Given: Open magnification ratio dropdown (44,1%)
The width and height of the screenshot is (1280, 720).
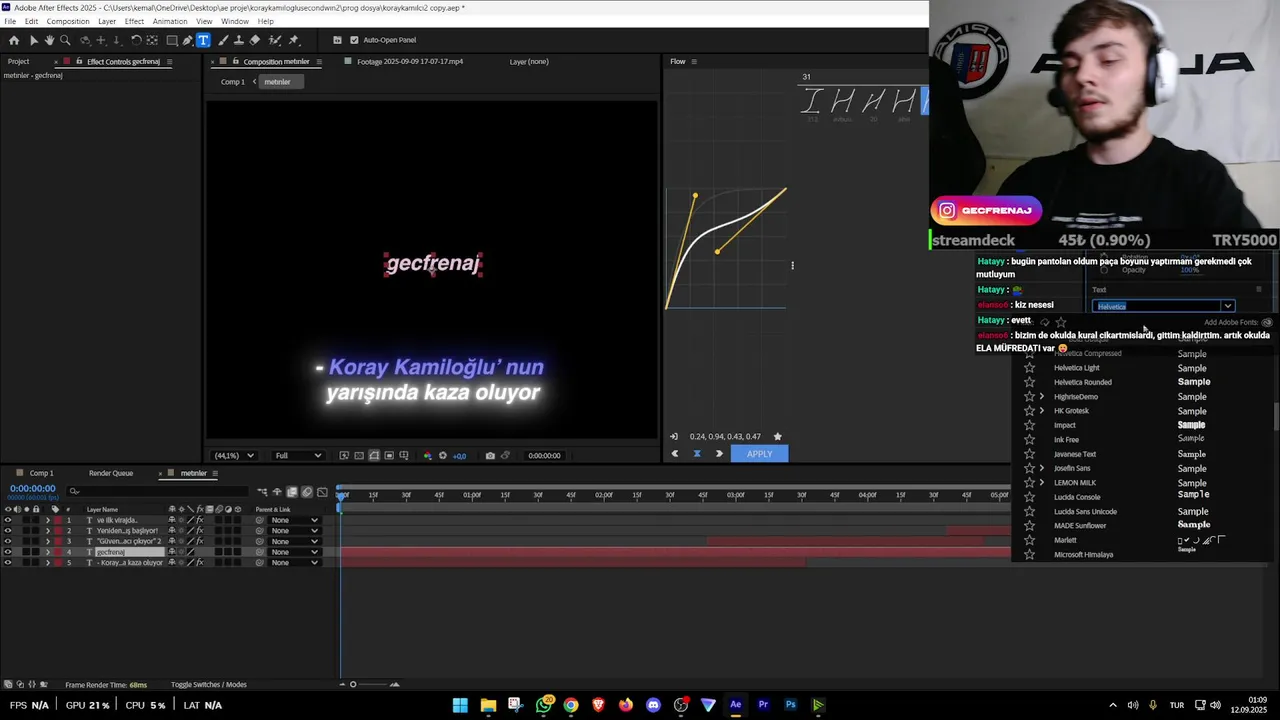Looking at the screenshot, I should (234, 456).
